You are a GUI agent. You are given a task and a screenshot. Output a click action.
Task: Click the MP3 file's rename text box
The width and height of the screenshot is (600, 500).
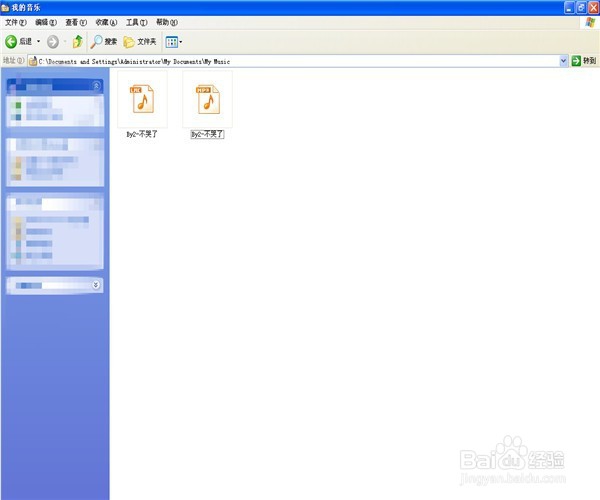tap(207, 134)
